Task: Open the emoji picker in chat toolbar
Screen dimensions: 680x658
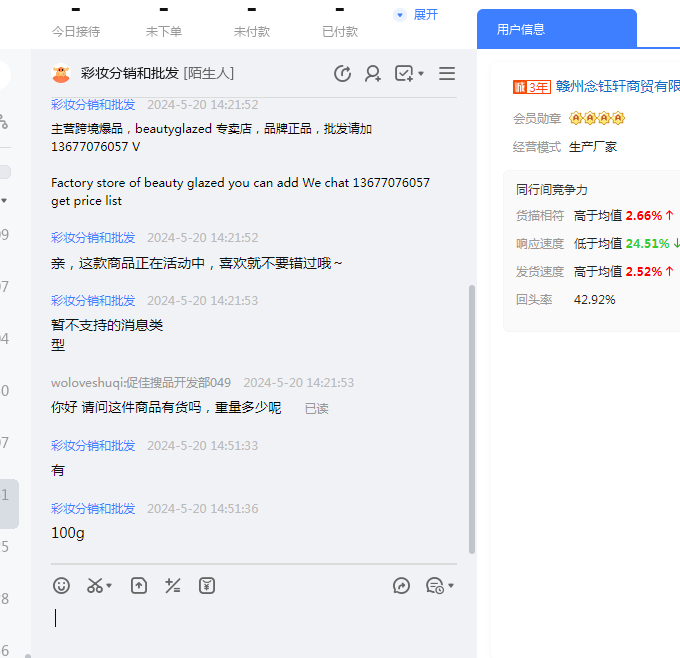Action: pos(62,586)
